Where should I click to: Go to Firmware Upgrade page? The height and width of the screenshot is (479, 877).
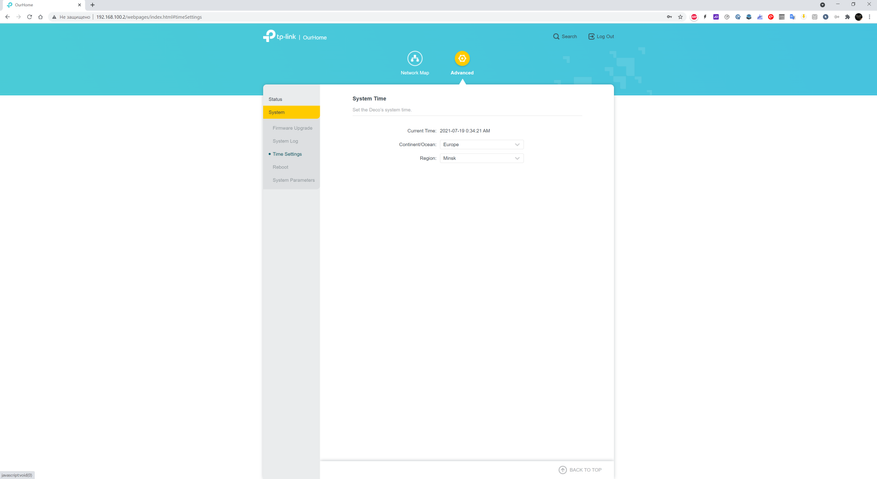pos(292,128)
